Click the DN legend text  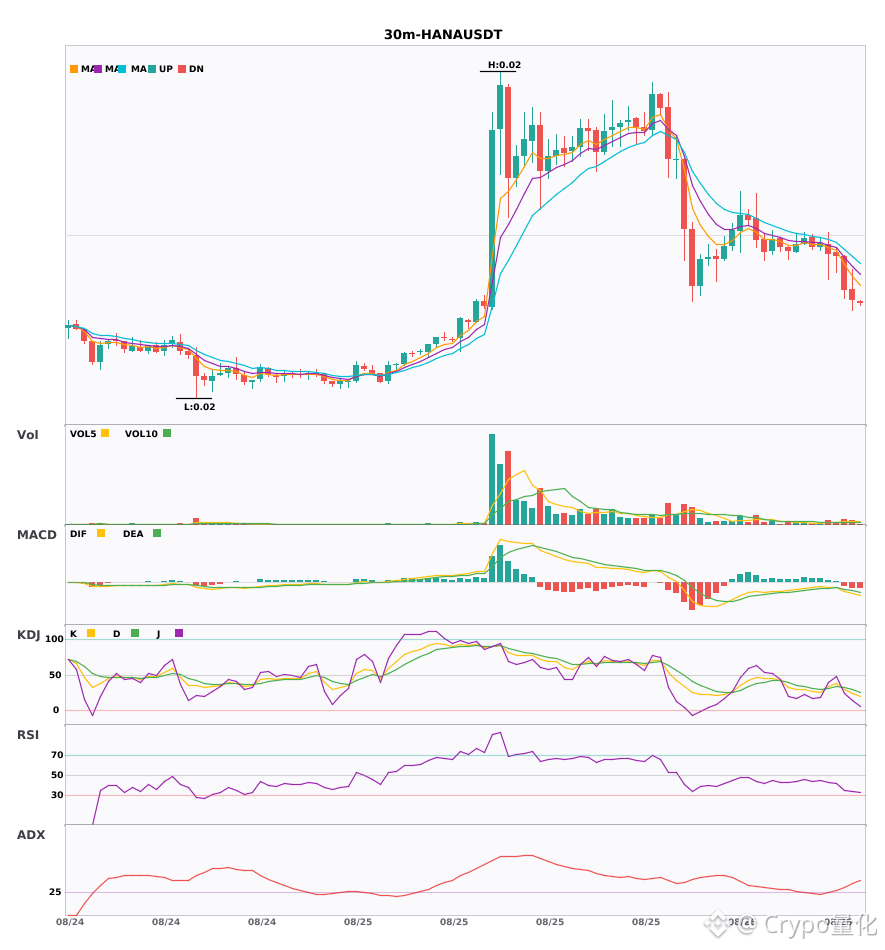click(x=196, y=69)
